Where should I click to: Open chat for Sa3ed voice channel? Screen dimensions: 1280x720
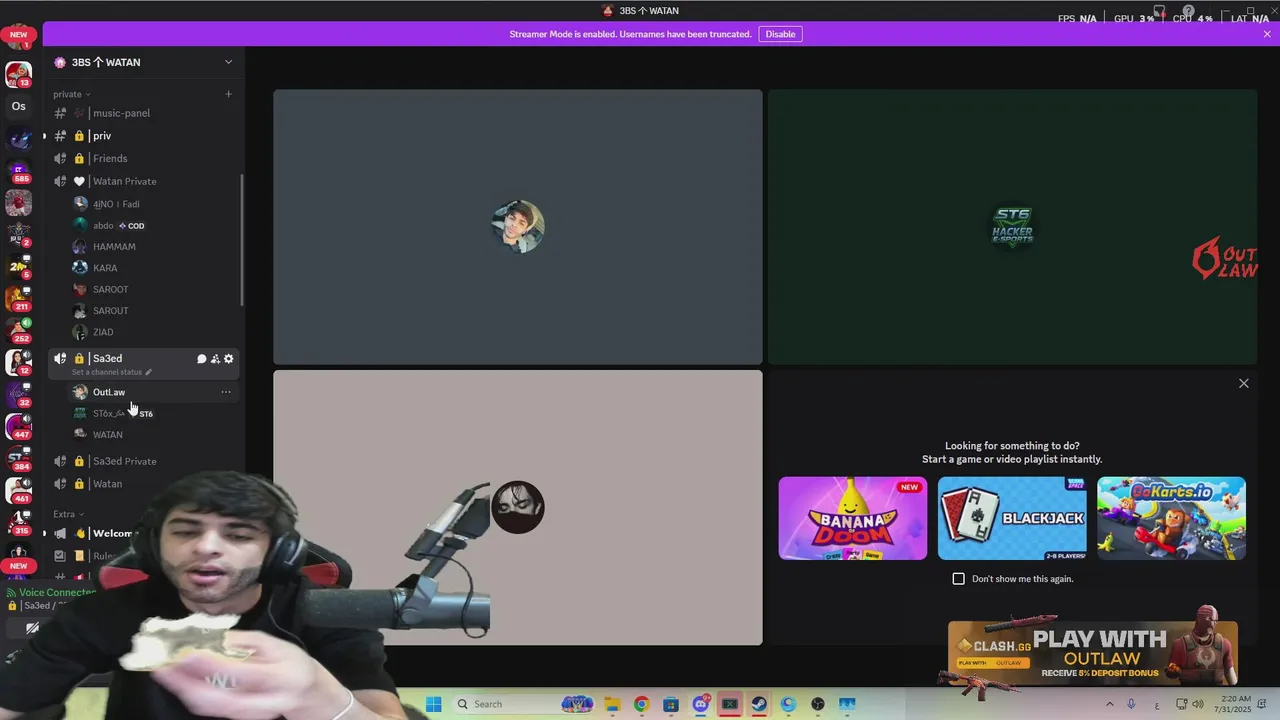click(x=201, y=359)
